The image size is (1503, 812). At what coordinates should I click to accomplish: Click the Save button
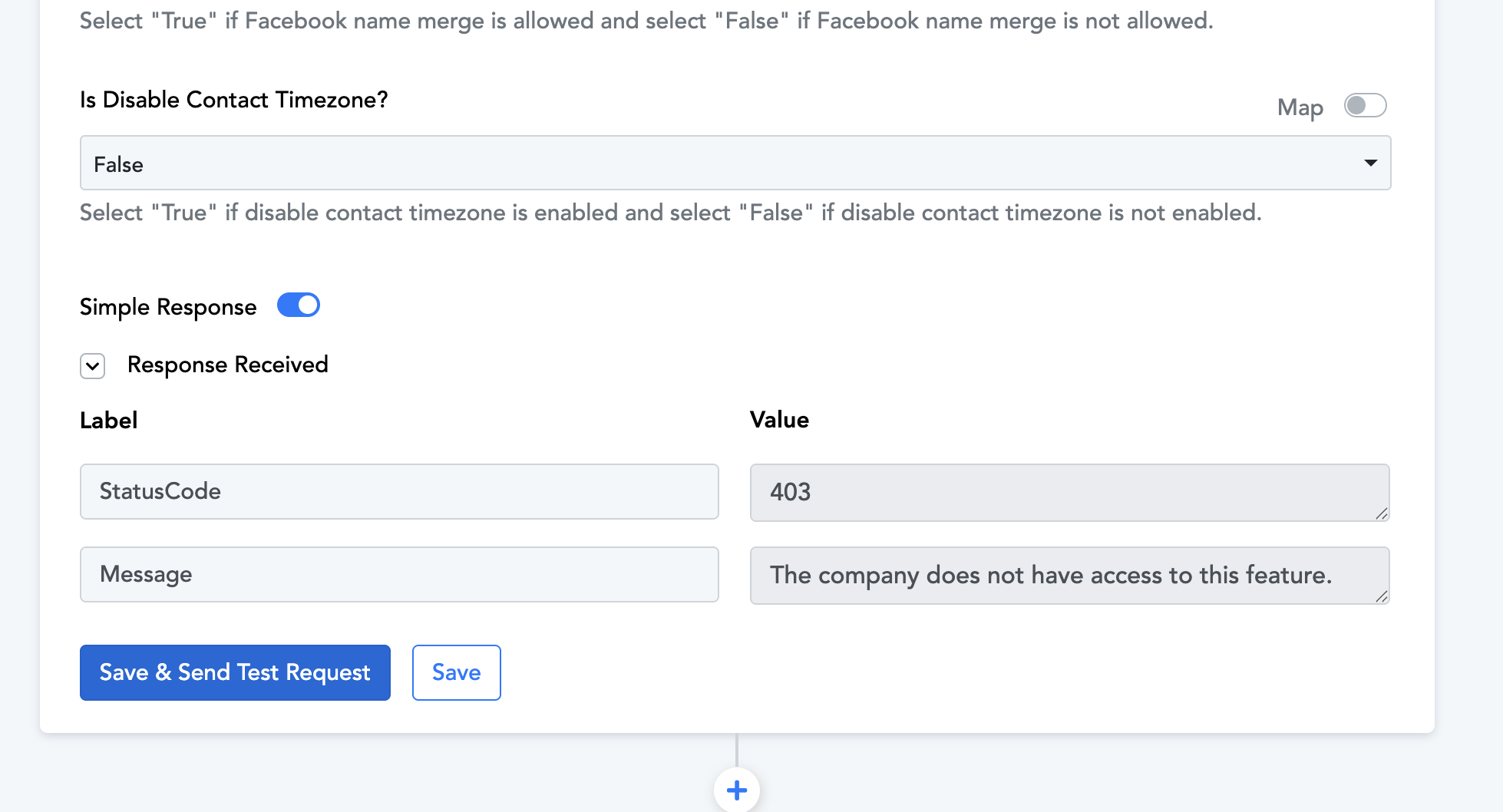(456, 672)
